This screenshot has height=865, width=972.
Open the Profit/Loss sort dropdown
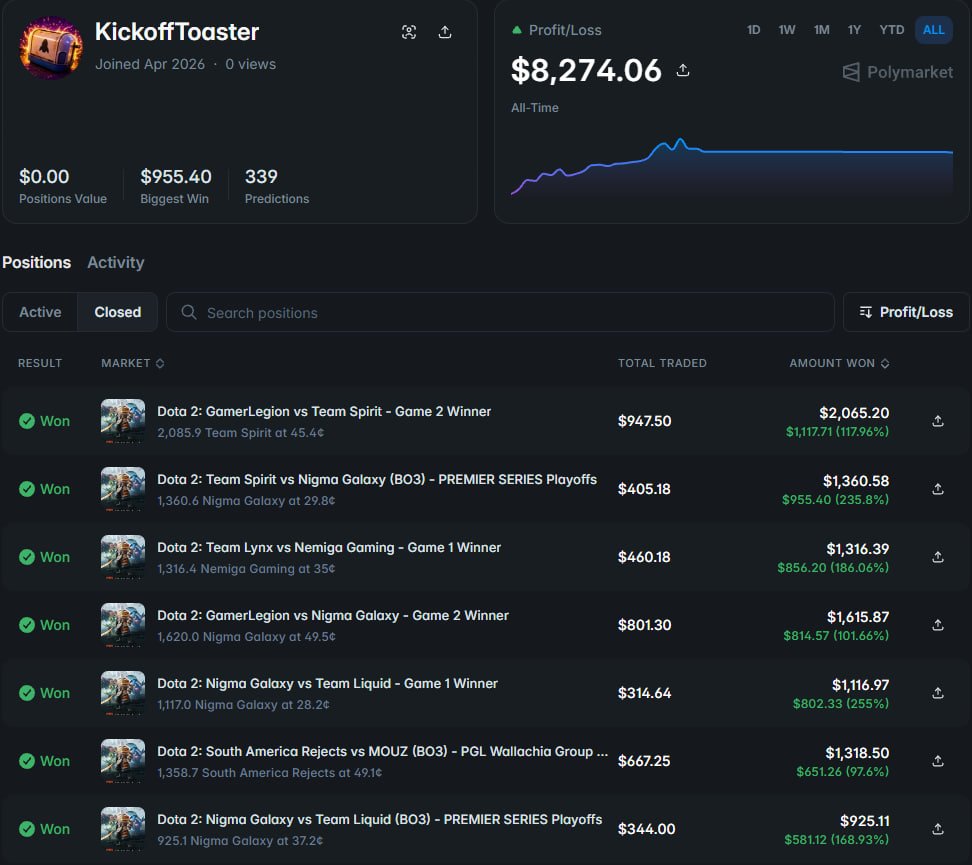(906, 312)
